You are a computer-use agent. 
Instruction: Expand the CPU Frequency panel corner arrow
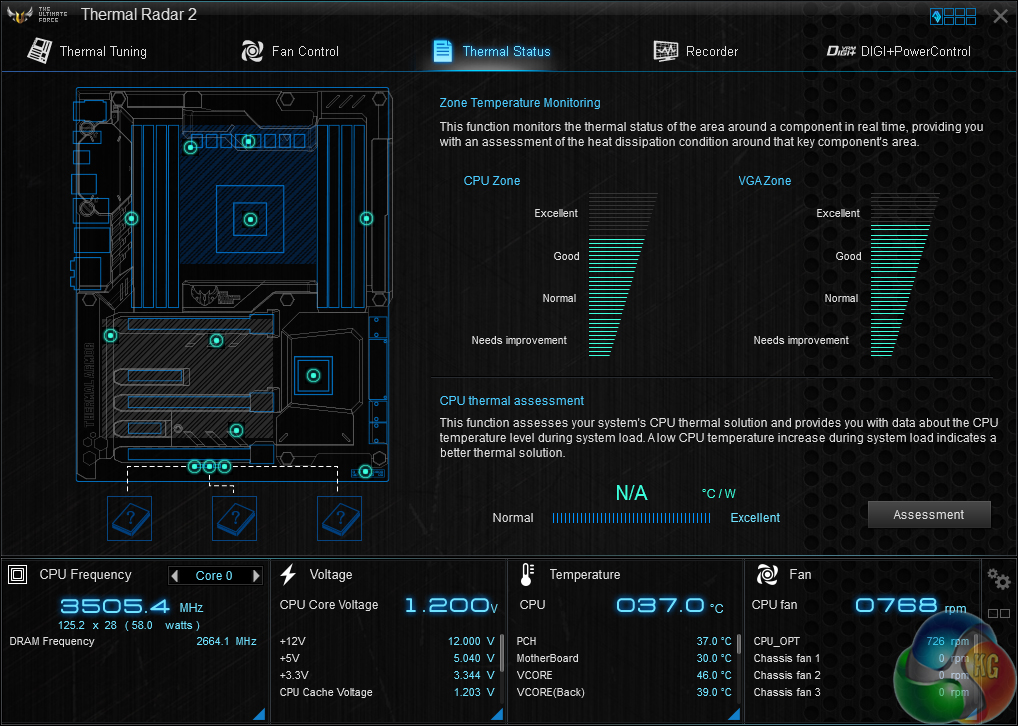(259, 714)
